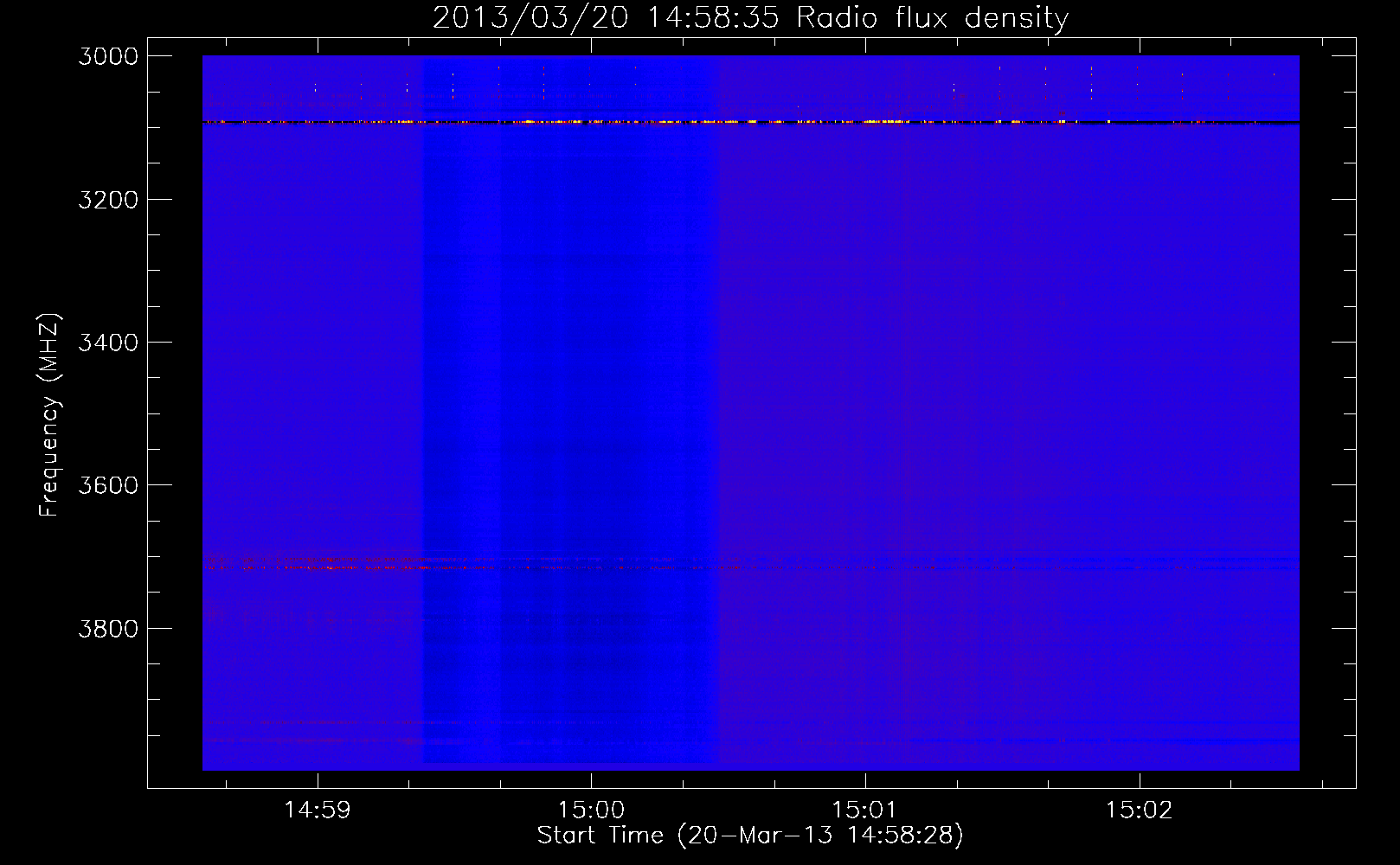Click the 14:59 time axis label
Viewport: 1400px width, 865px height.
318,810
